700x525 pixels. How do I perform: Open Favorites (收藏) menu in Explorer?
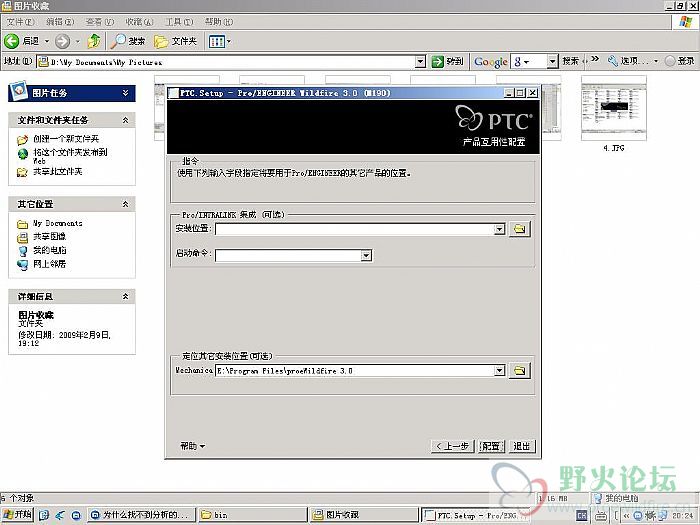[139, 21]
